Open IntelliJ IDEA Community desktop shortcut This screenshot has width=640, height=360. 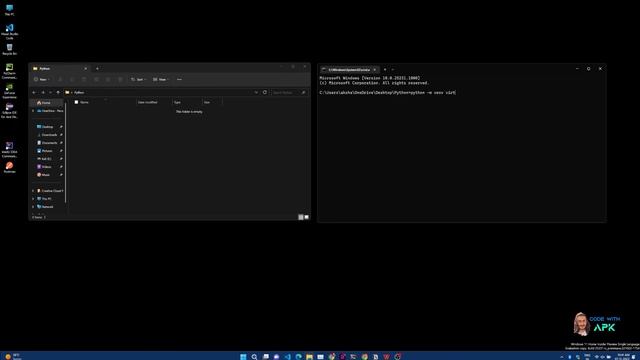[x=9, y=150]
